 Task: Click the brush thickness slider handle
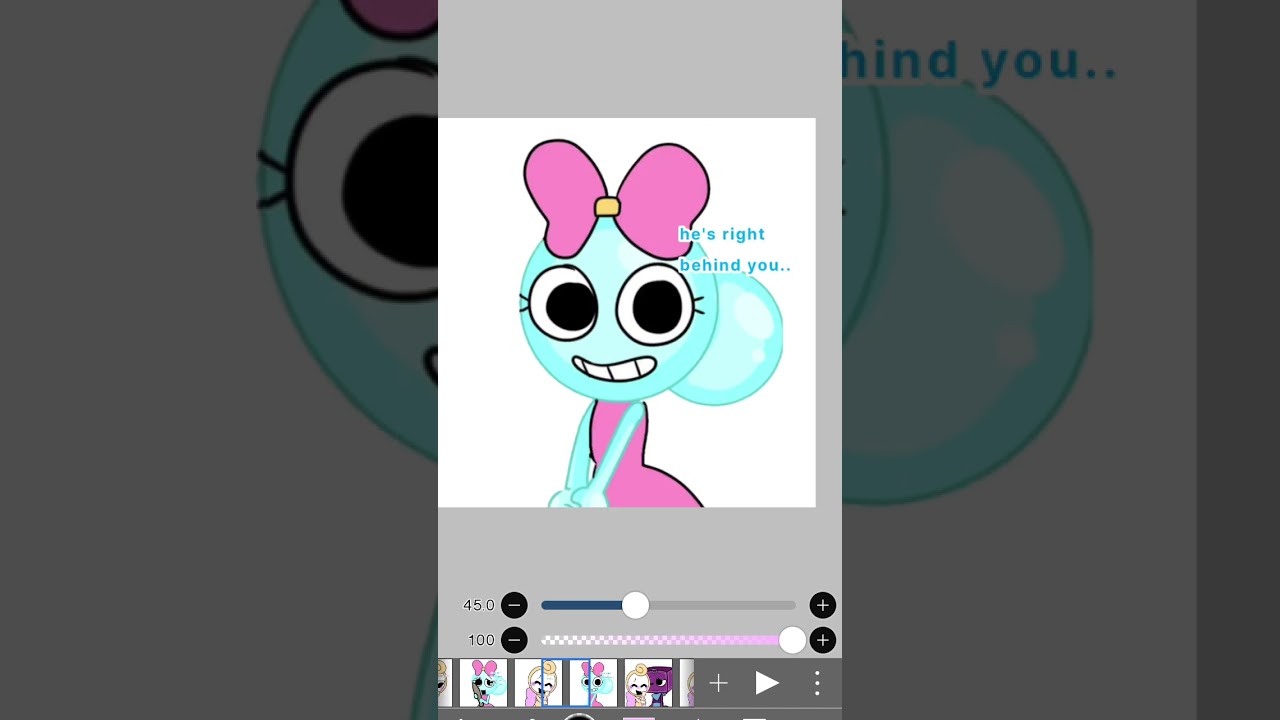coord(635,605)
